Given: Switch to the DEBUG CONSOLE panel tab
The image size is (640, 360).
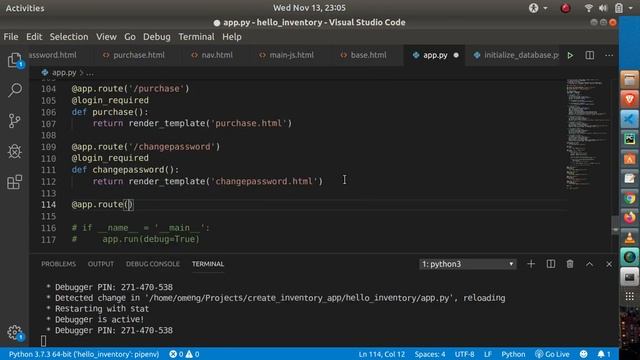Looking at the screenshot, I should (153, 264).
